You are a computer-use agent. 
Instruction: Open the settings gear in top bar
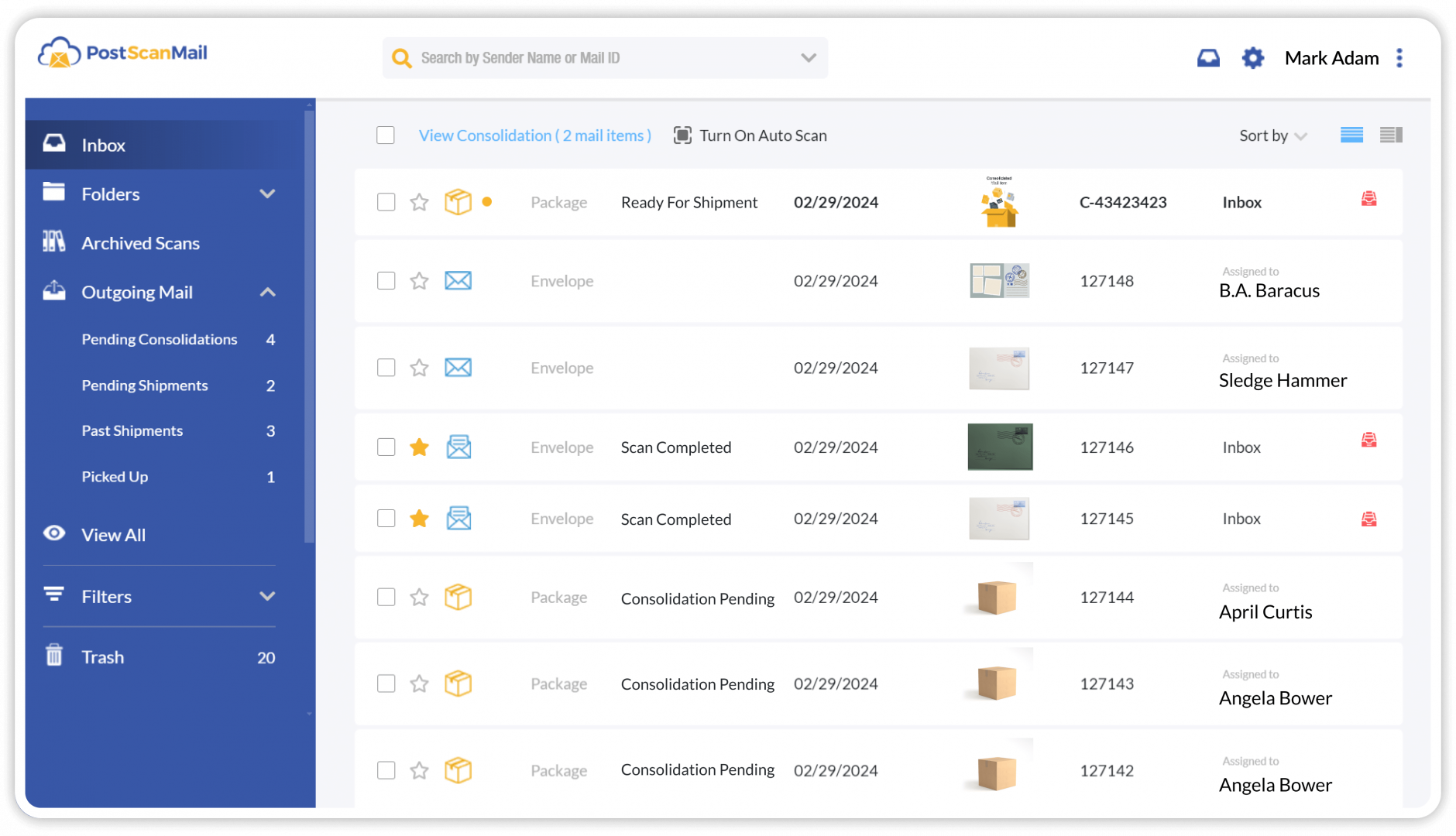tap(1252, 57)
